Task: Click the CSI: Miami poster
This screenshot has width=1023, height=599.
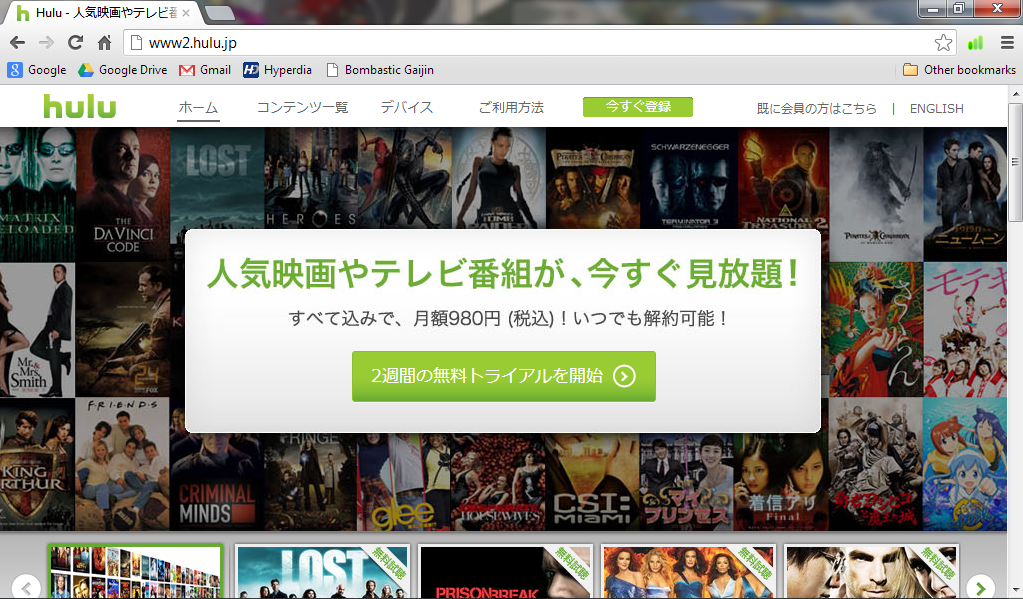Action: coord(592,482)
